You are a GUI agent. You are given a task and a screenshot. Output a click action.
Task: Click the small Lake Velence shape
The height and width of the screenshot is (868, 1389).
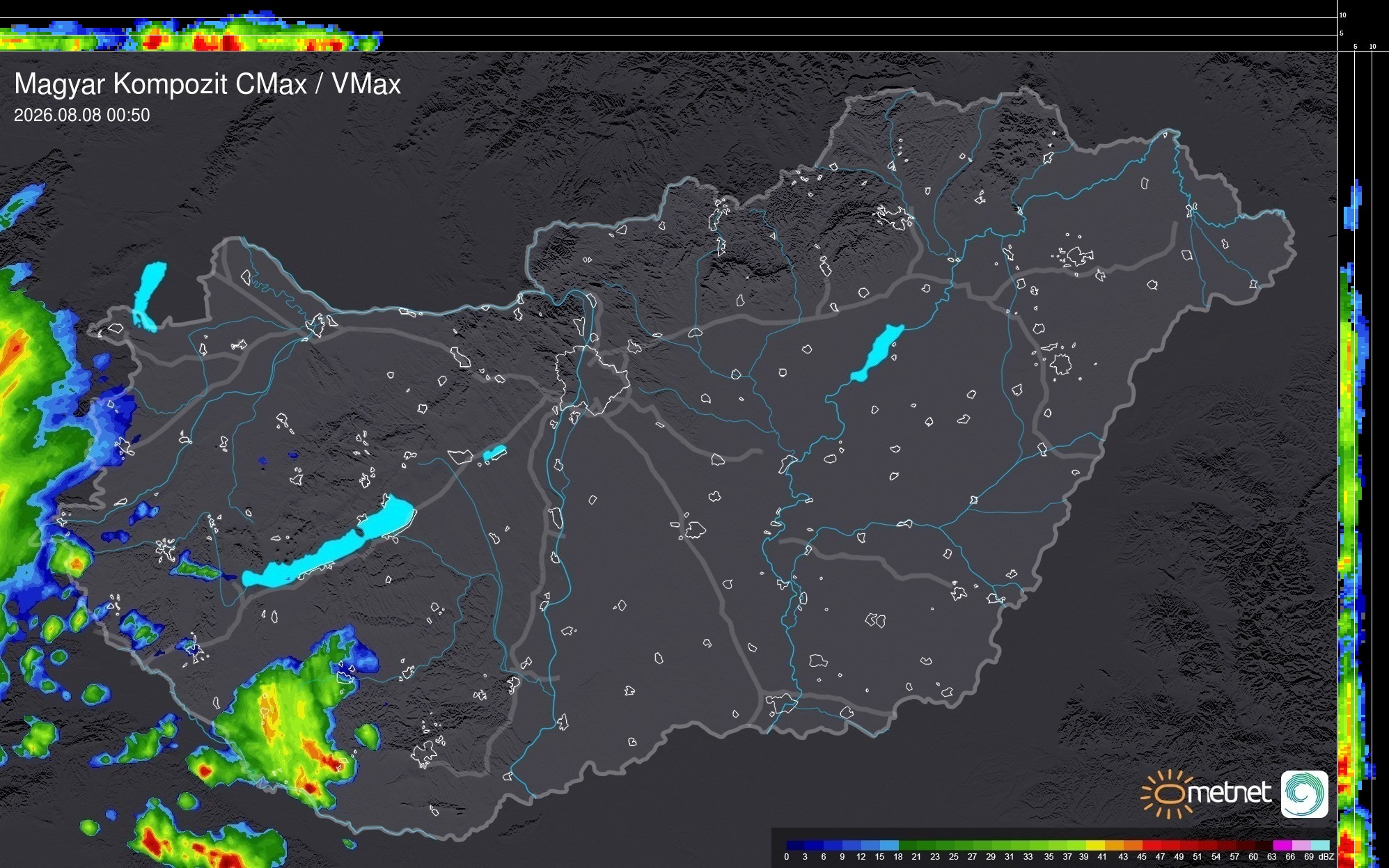coord(494,453)
